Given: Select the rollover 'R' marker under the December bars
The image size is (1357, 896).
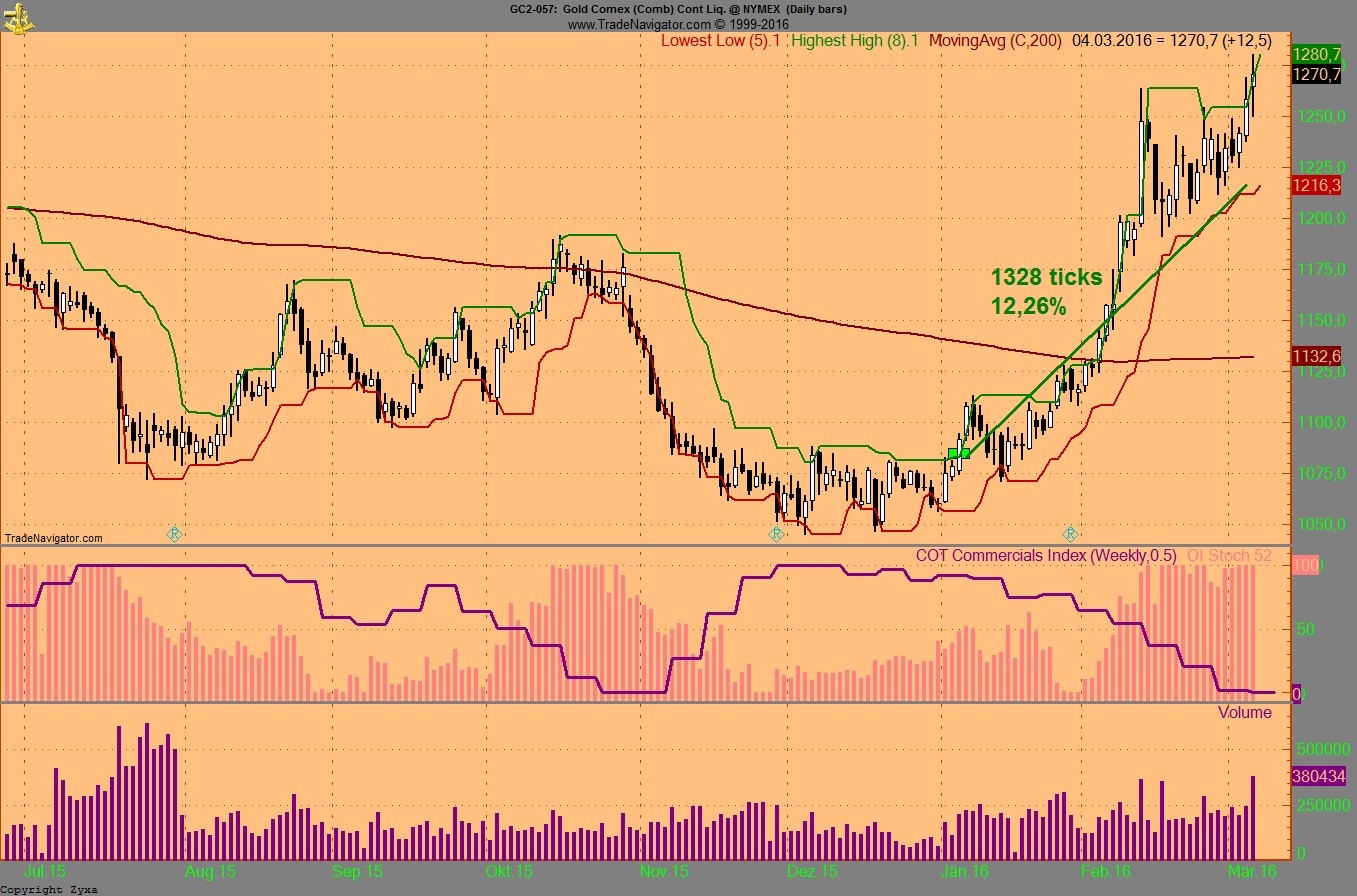Looking at the screenshot, I should pyautogui.click(x=777, y=534).
